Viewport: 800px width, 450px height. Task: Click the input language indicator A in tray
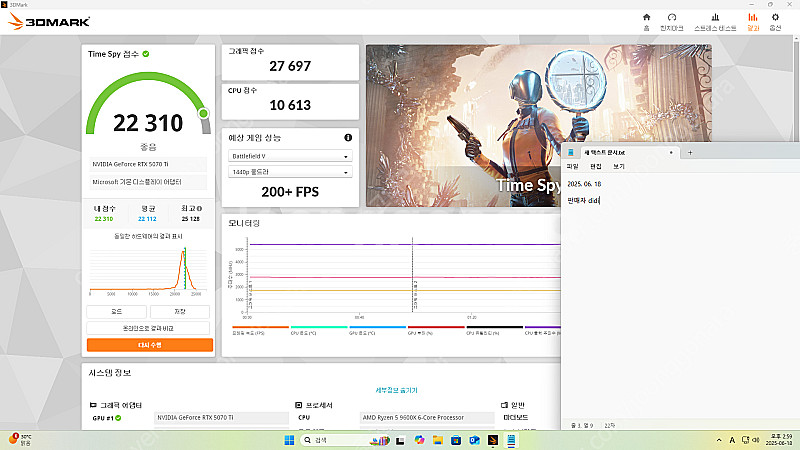tap(732, 440)
